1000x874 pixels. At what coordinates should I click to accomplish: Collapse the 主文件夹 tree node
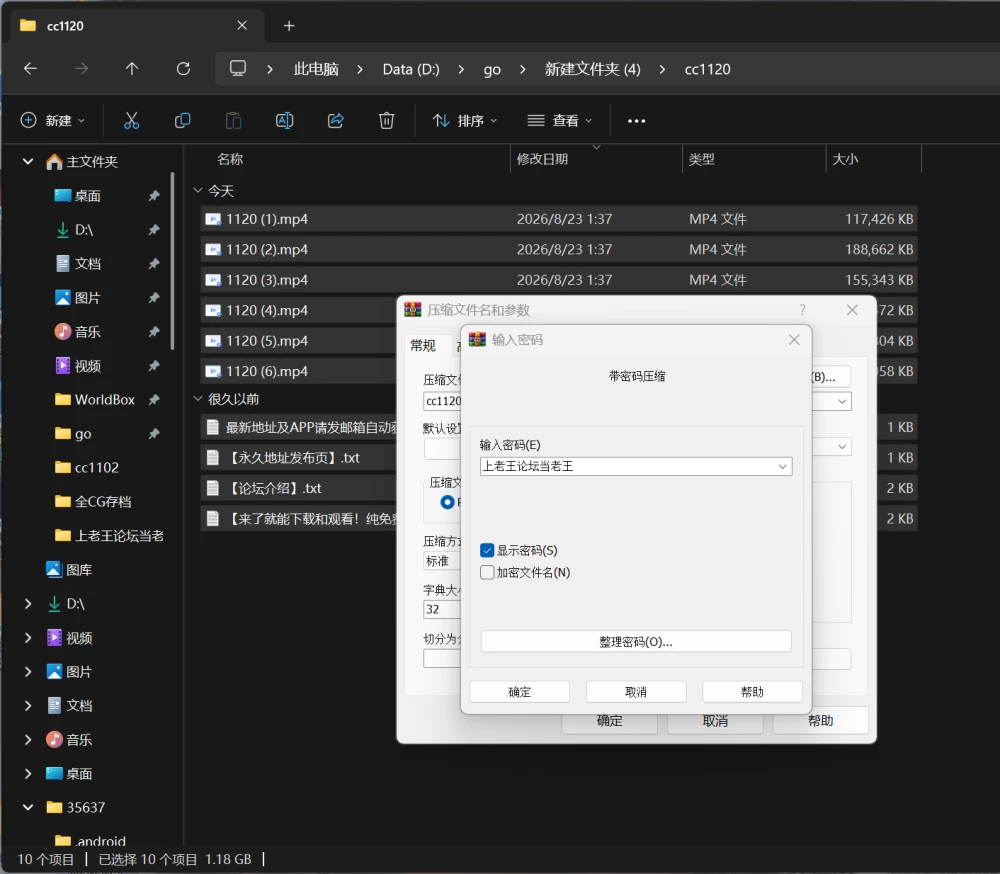[x=28, y=161]
